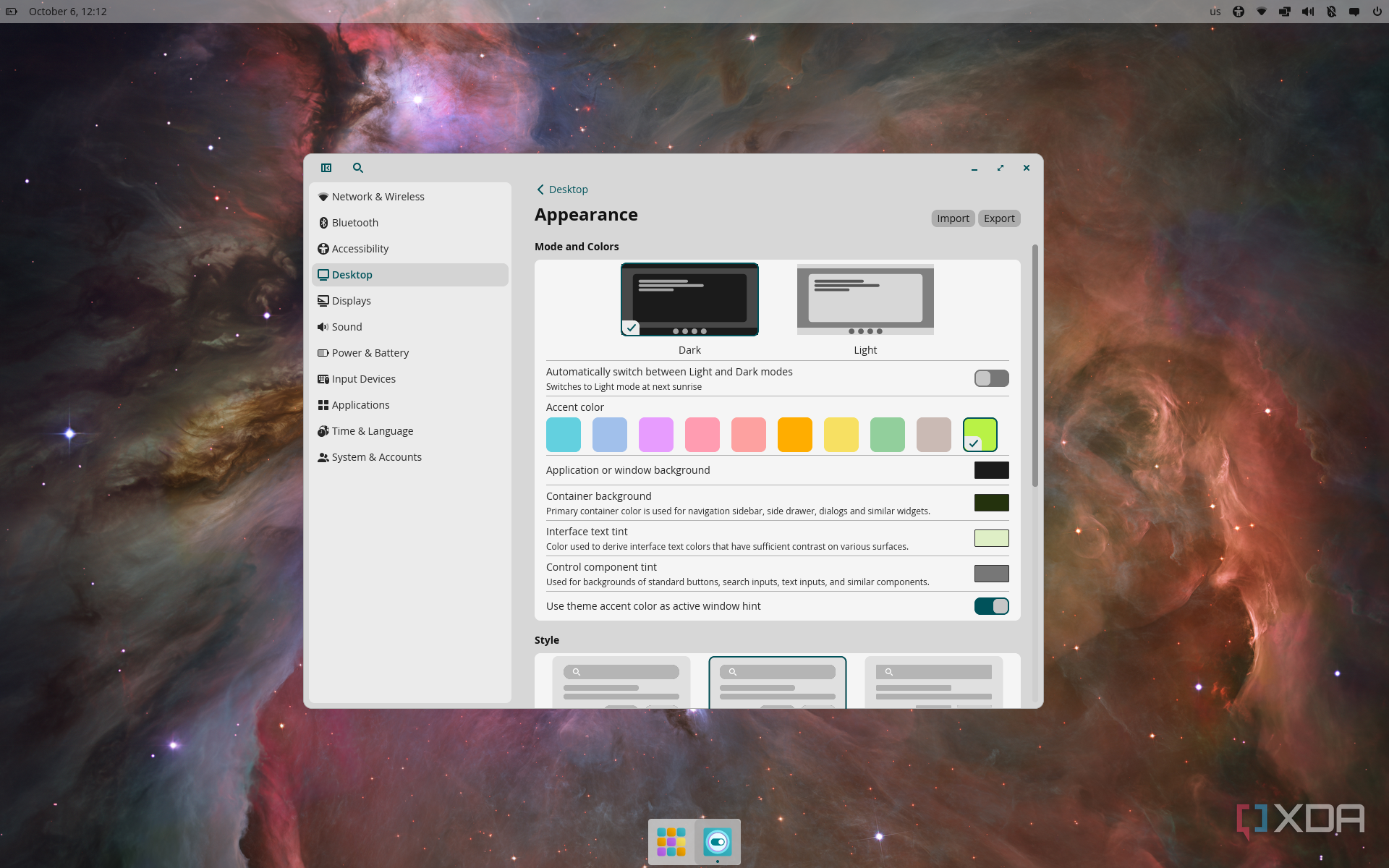Open System & Accounts settings
This screenshot has width=1389, height=868.
click(x=410, y=457)
